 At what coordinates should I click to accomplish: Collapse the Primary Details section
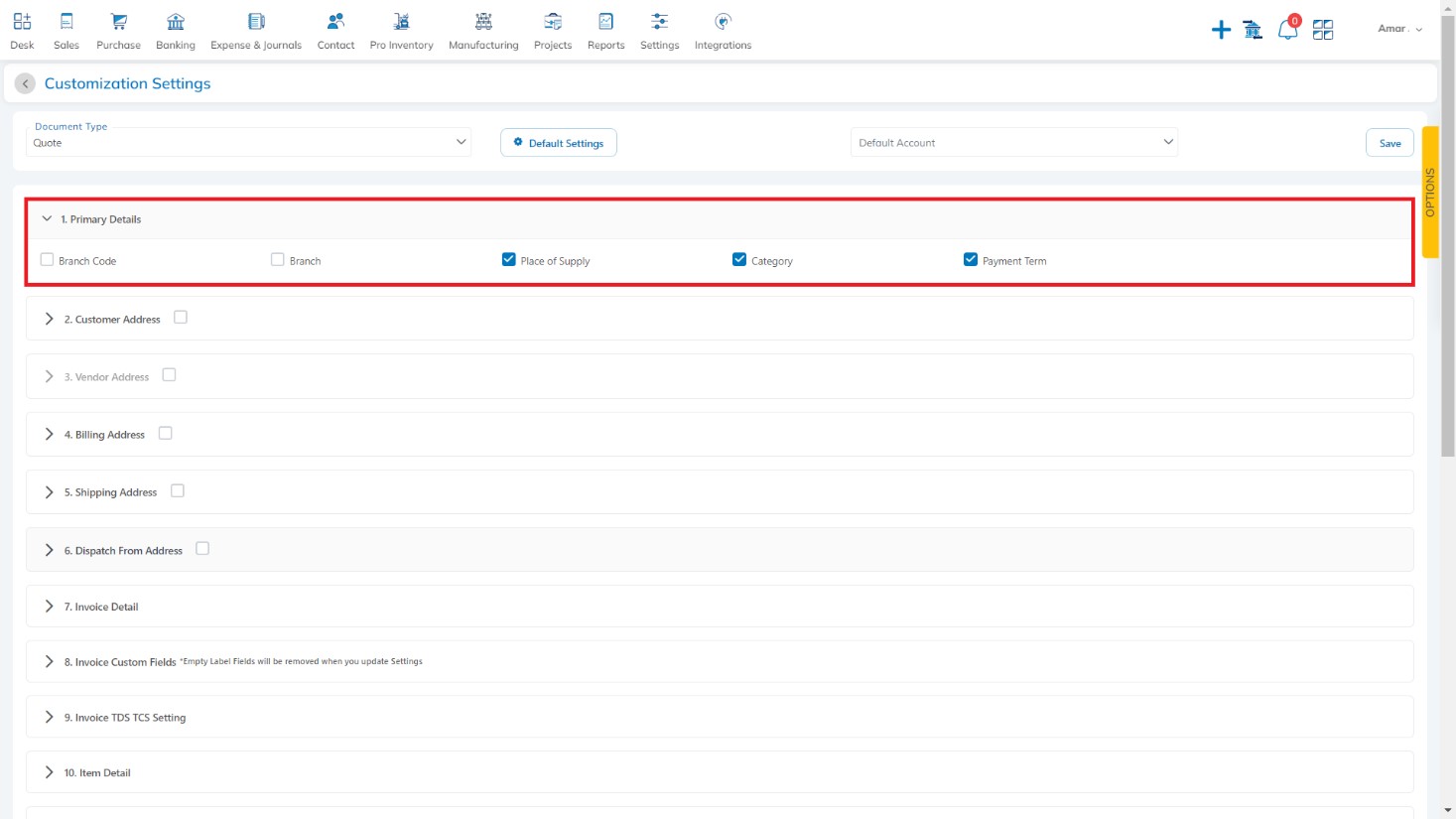(x=47, y=218)
